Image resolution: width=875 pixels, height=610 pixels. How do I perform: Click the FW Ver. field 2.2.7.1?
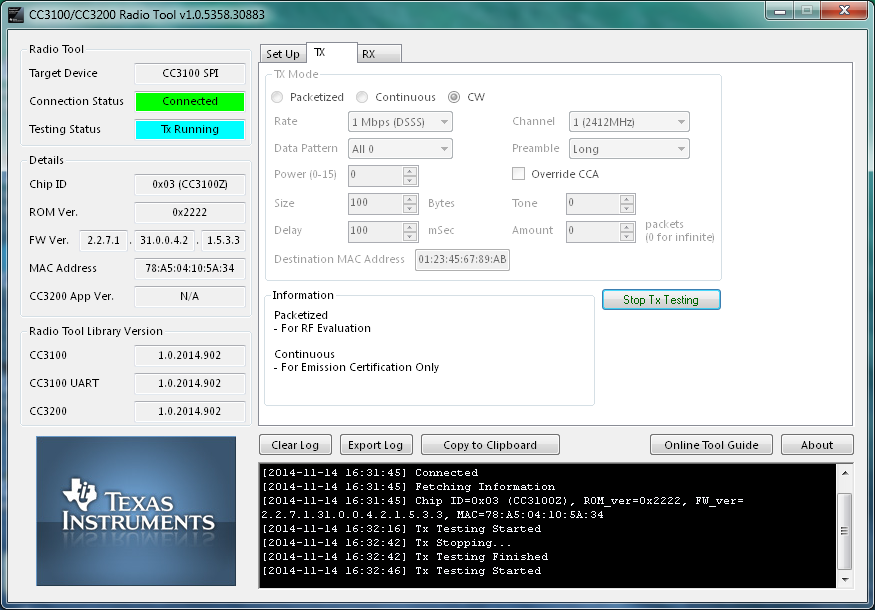103,240
